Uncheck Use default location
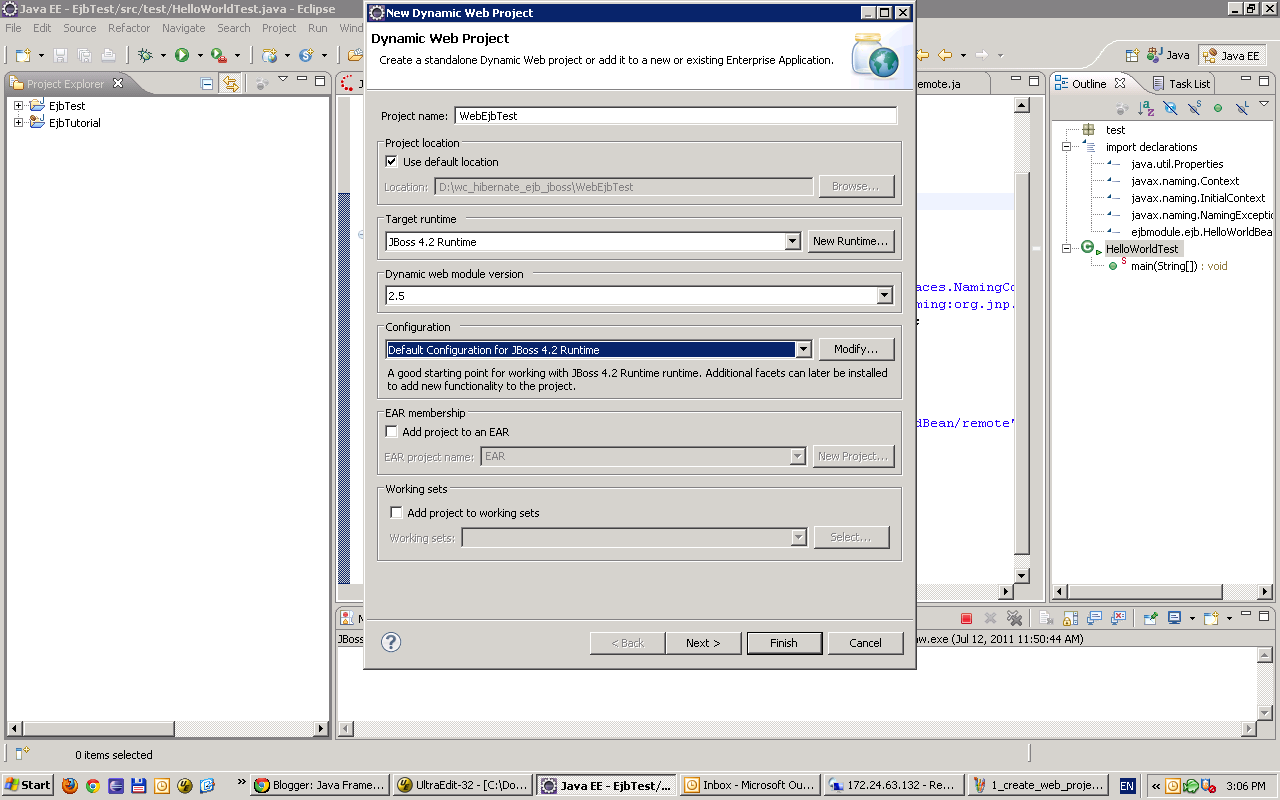Screen dimensions: 1280x800 coord(392,161)
